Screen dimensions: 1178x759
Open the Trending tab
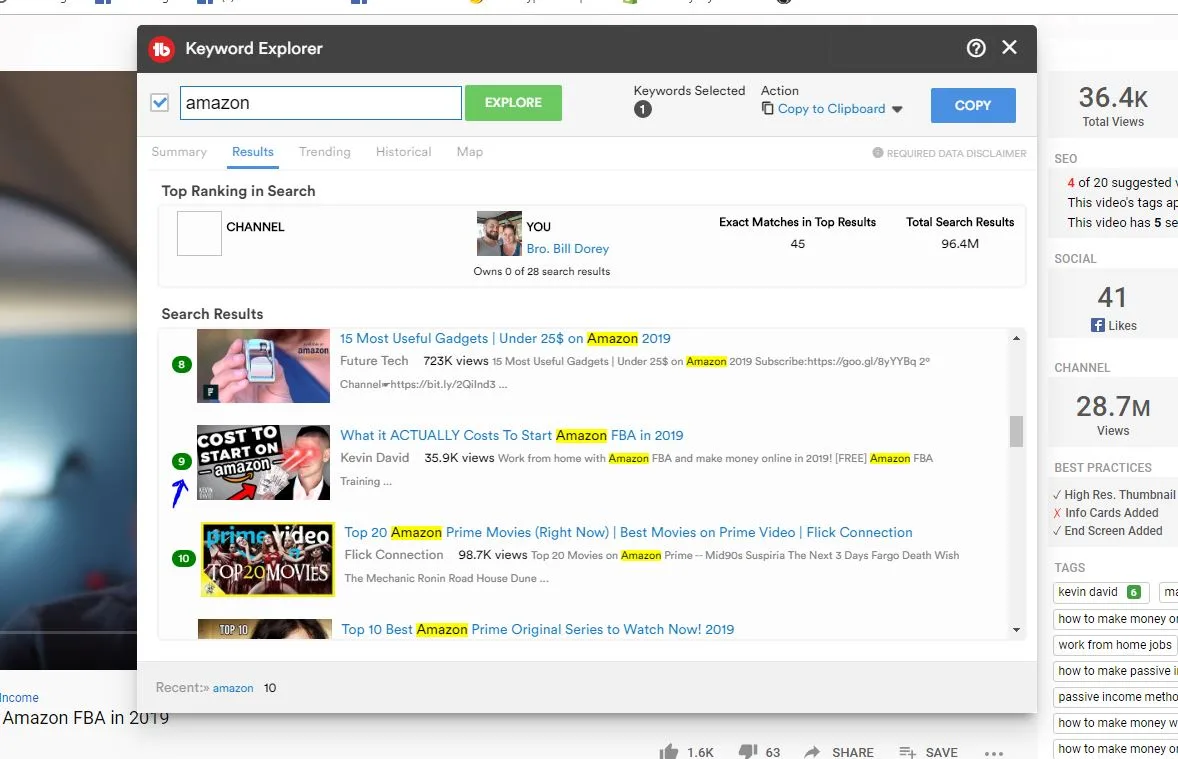click(x=325, y=152)
